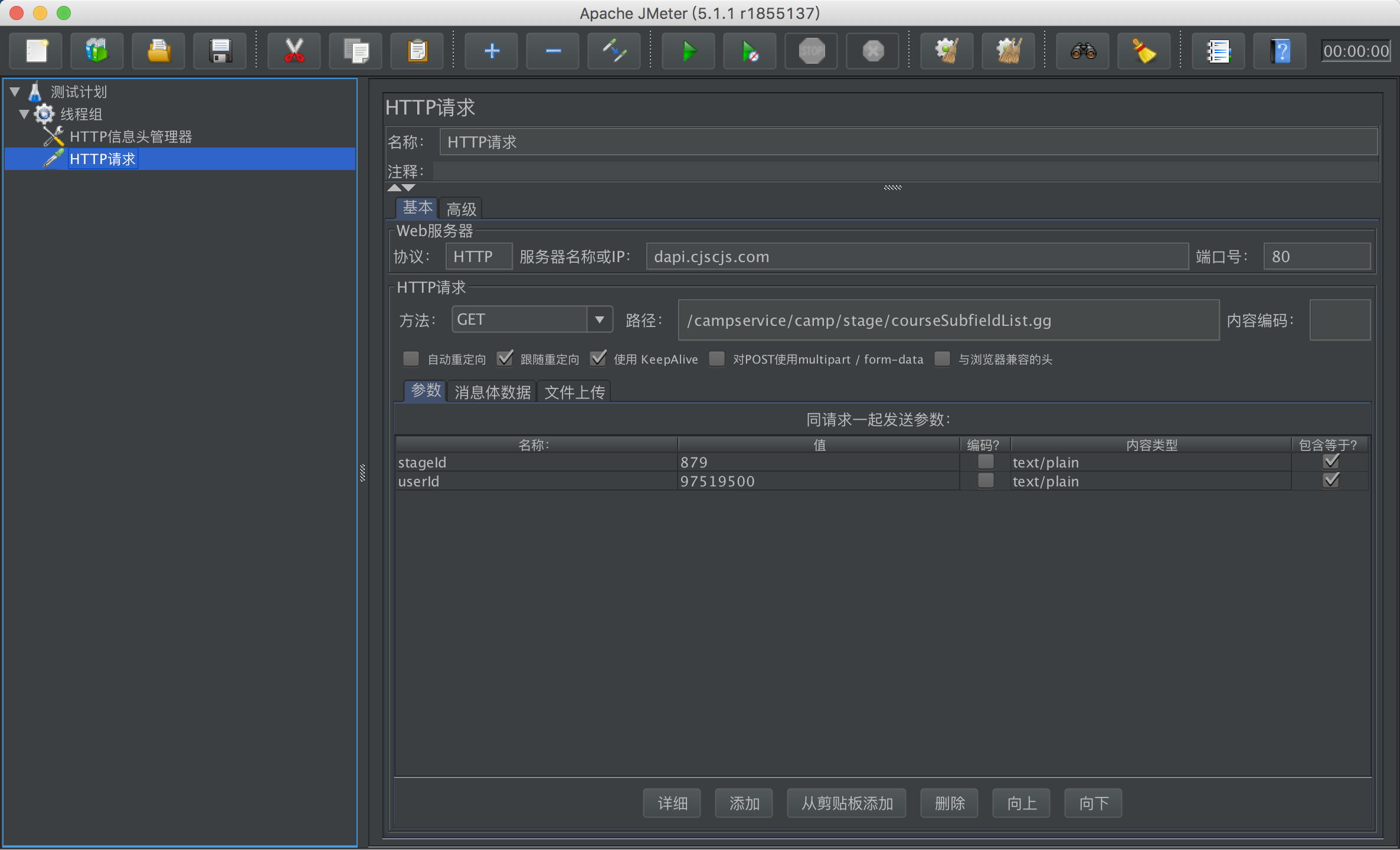The width and height of the screenshot is (1400, 850).
Task: Stop the running test
Action: tap(812, 51)
